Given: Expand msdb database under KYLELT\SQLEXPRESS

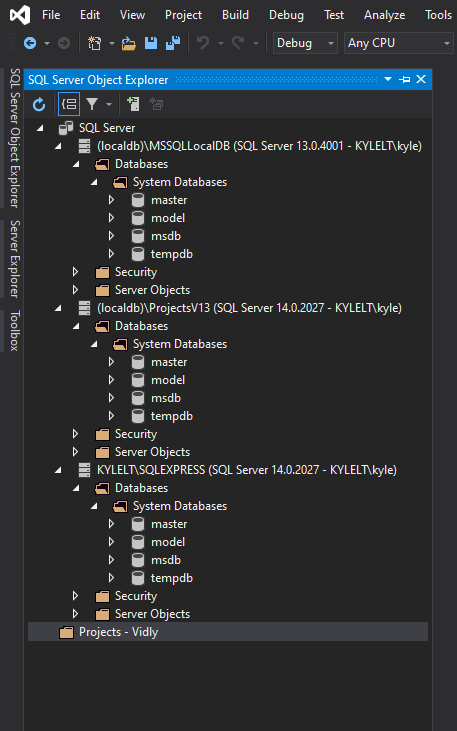Looking at the screenshot, I should pos(111,560).
